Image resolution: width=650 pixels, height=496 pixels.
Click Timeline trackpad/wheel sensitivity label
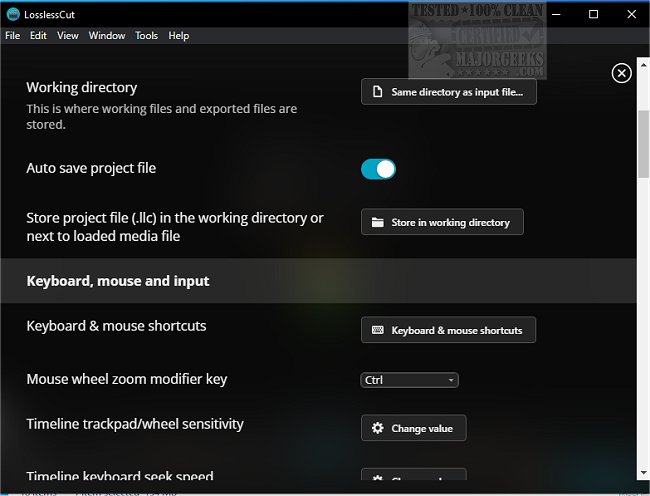tap(135, 424)
